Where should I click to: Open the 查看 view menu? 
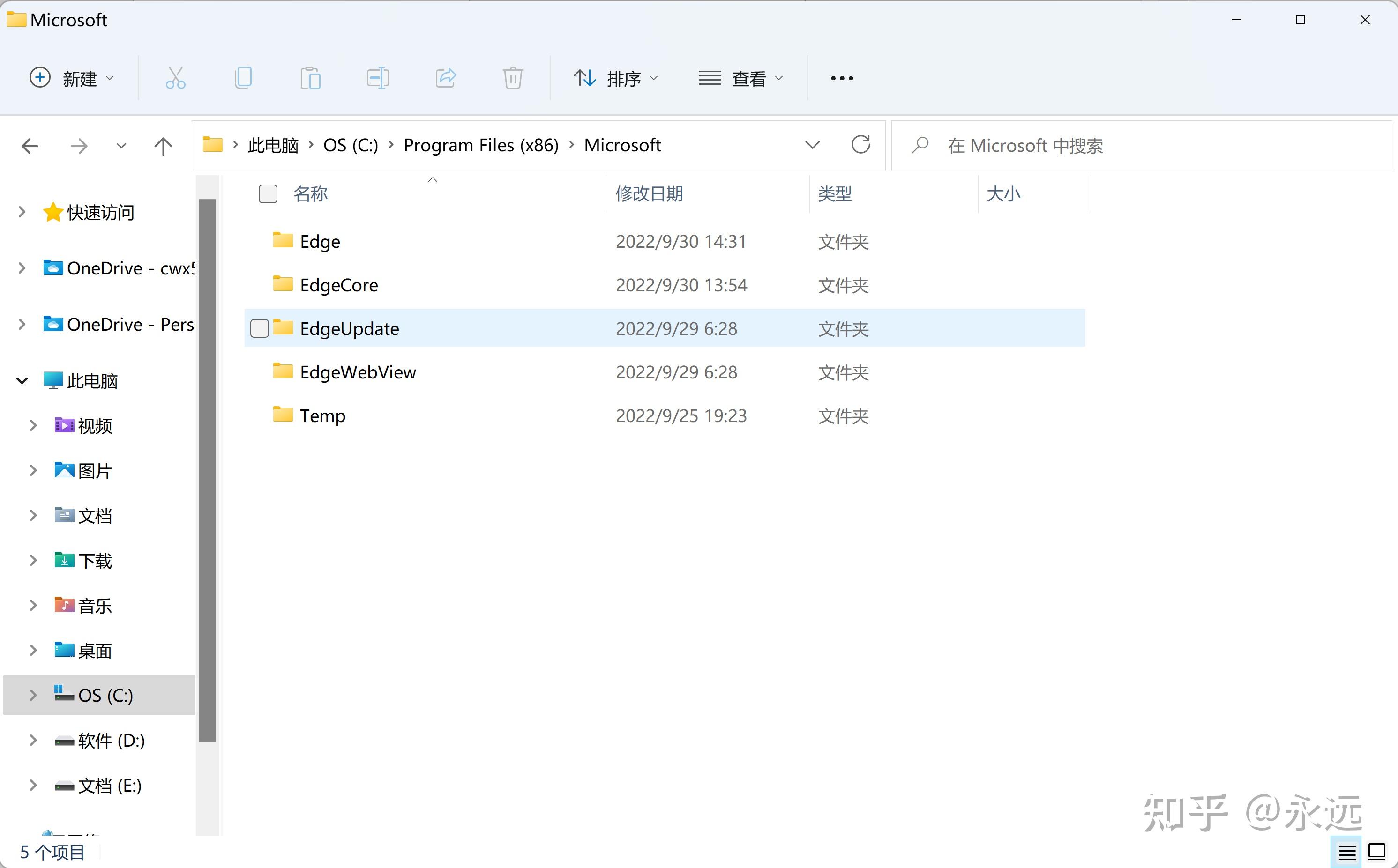coord(741,78)
